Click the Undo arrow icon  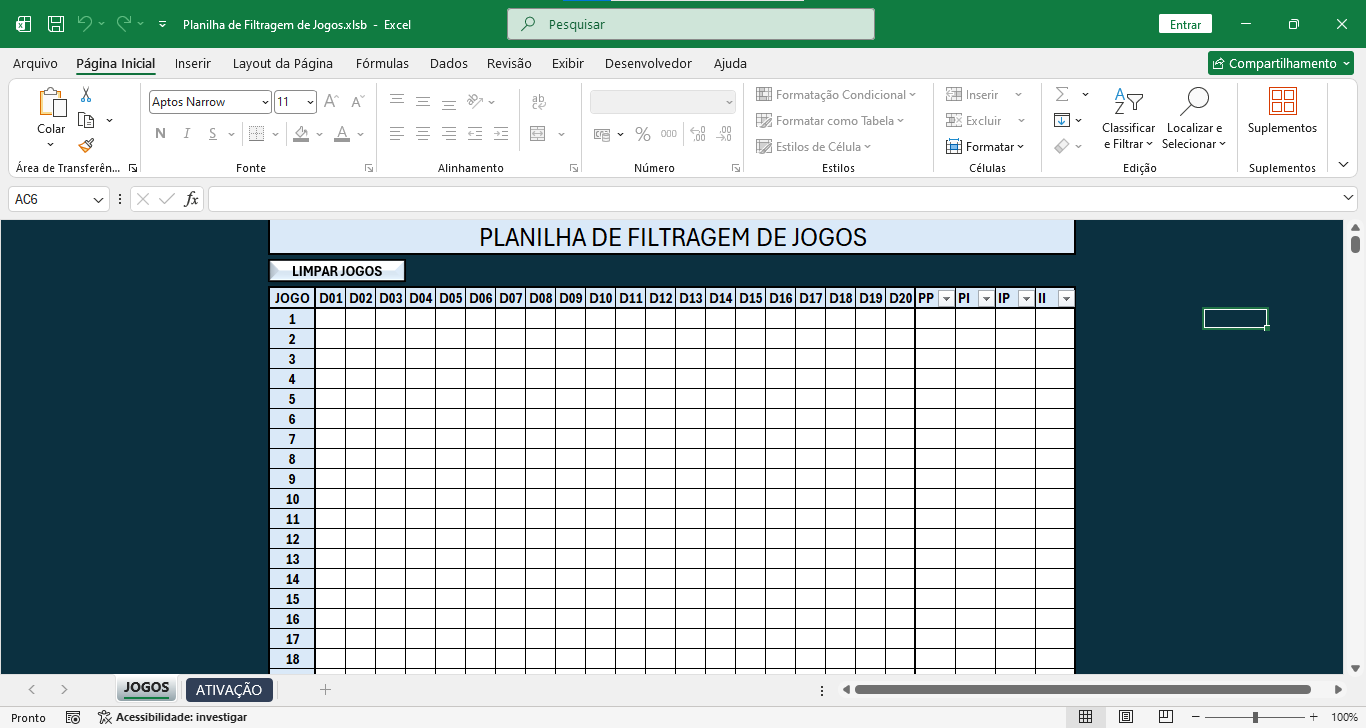pos(85,23)
